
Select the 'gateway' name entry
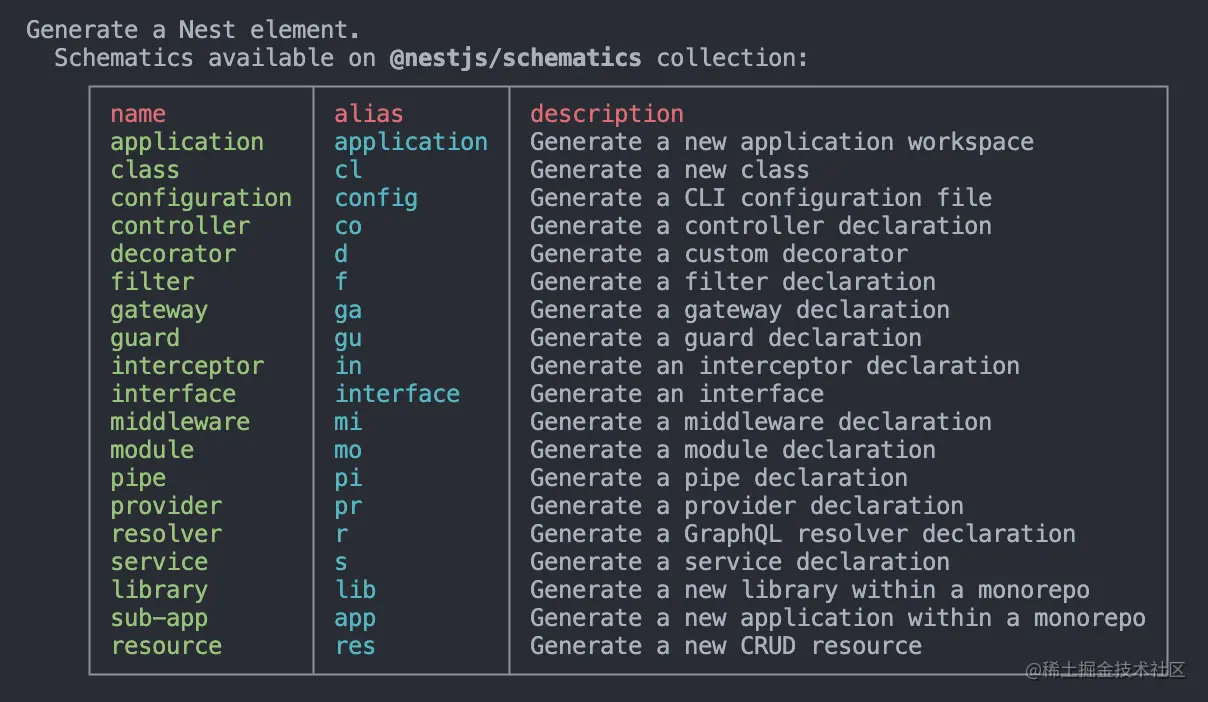point(159,310)
